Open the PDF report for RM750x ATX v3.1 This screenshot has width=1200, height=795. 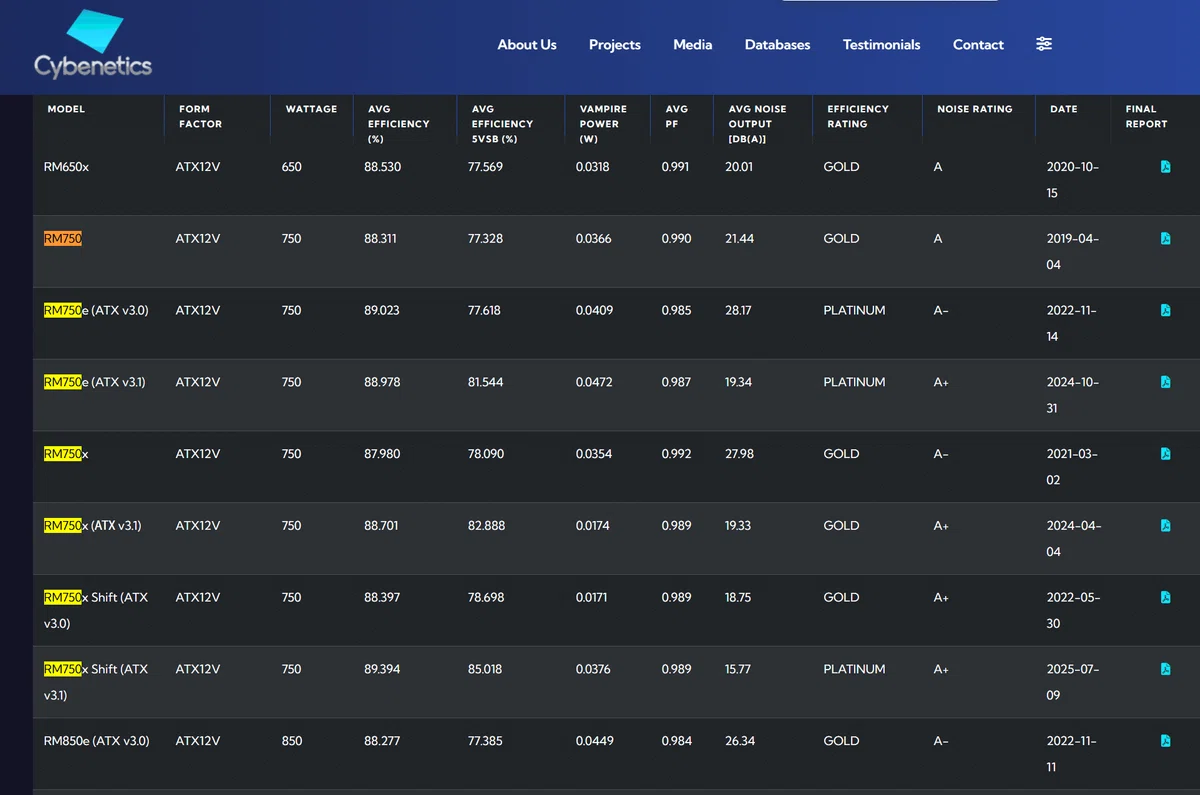pyautogui.click(x=1165, y=526)
